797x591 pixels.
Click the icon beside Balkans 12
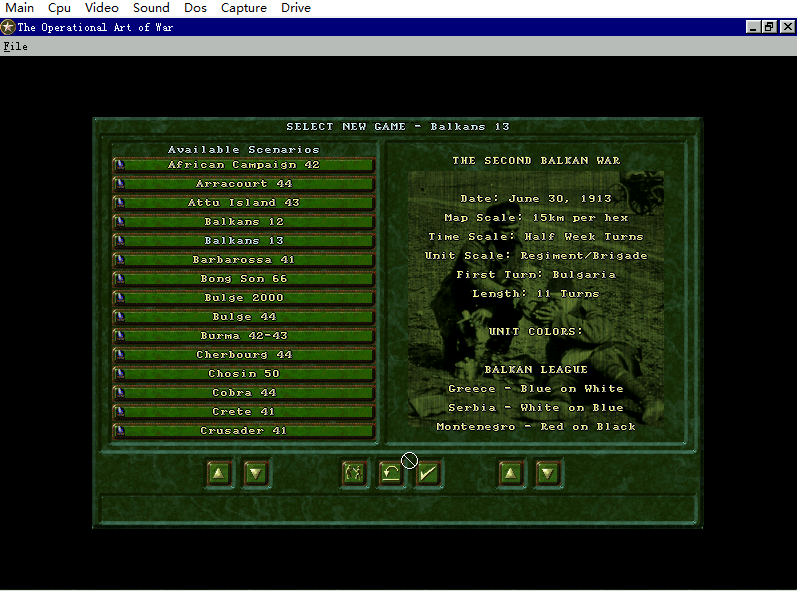(x=120, y=222)
